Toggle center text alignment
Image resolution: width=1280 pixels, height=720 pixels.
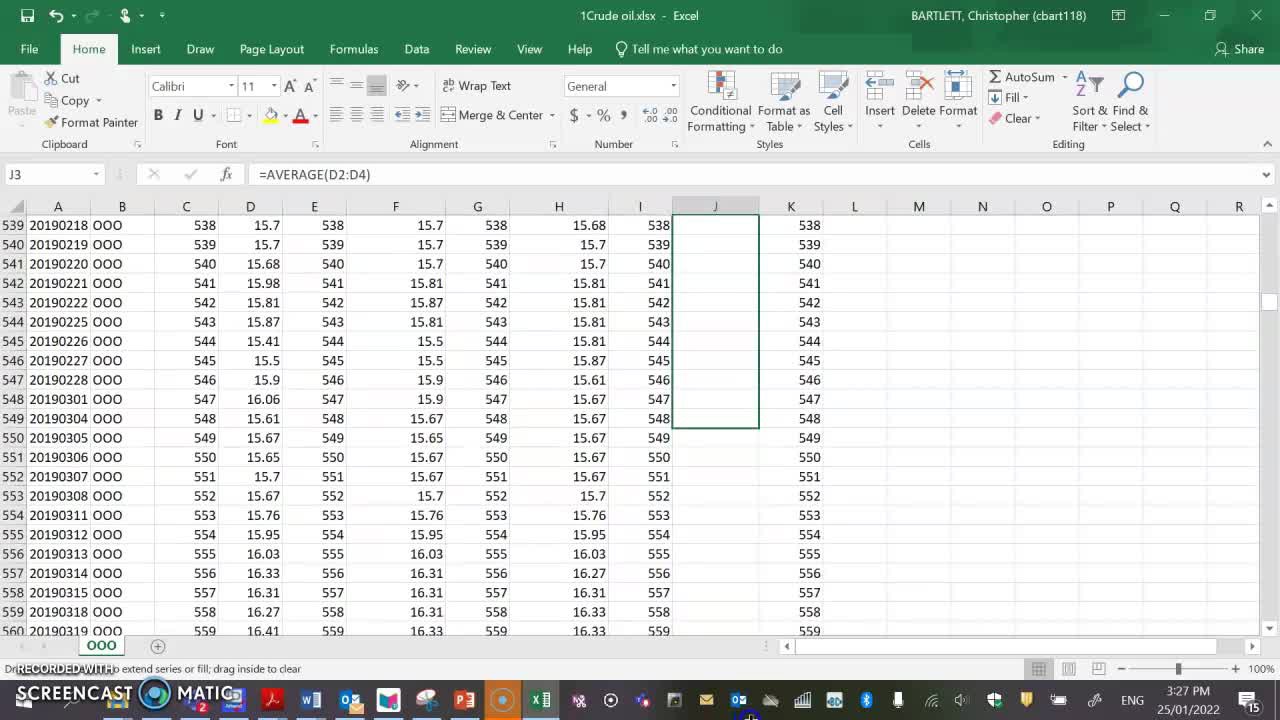(x=355, y=115)
